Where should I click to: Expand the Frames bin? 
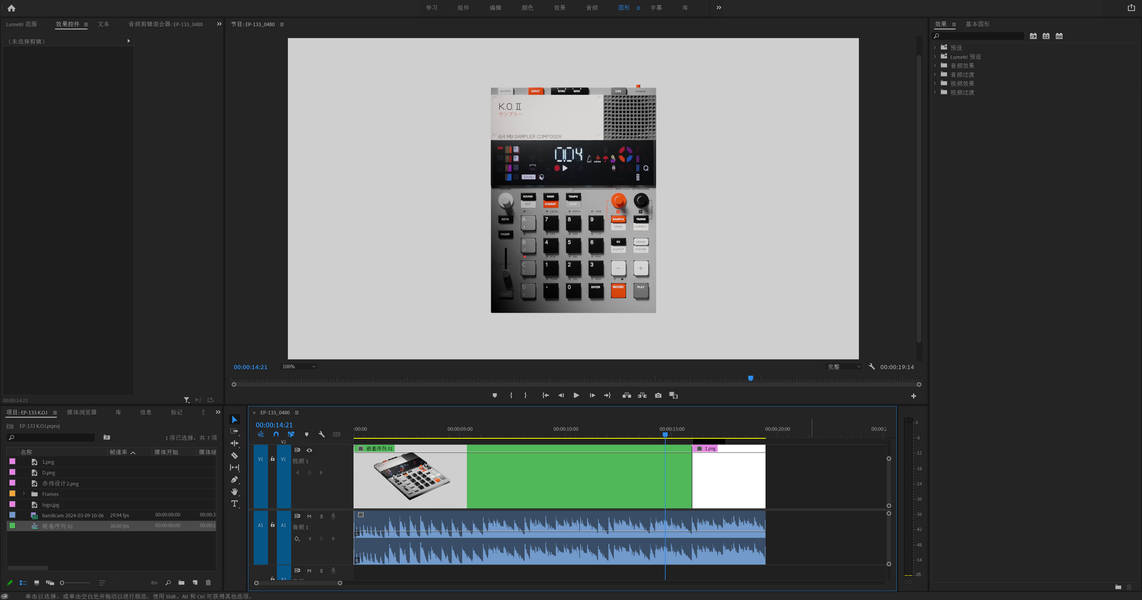click(x=24, y=494)
